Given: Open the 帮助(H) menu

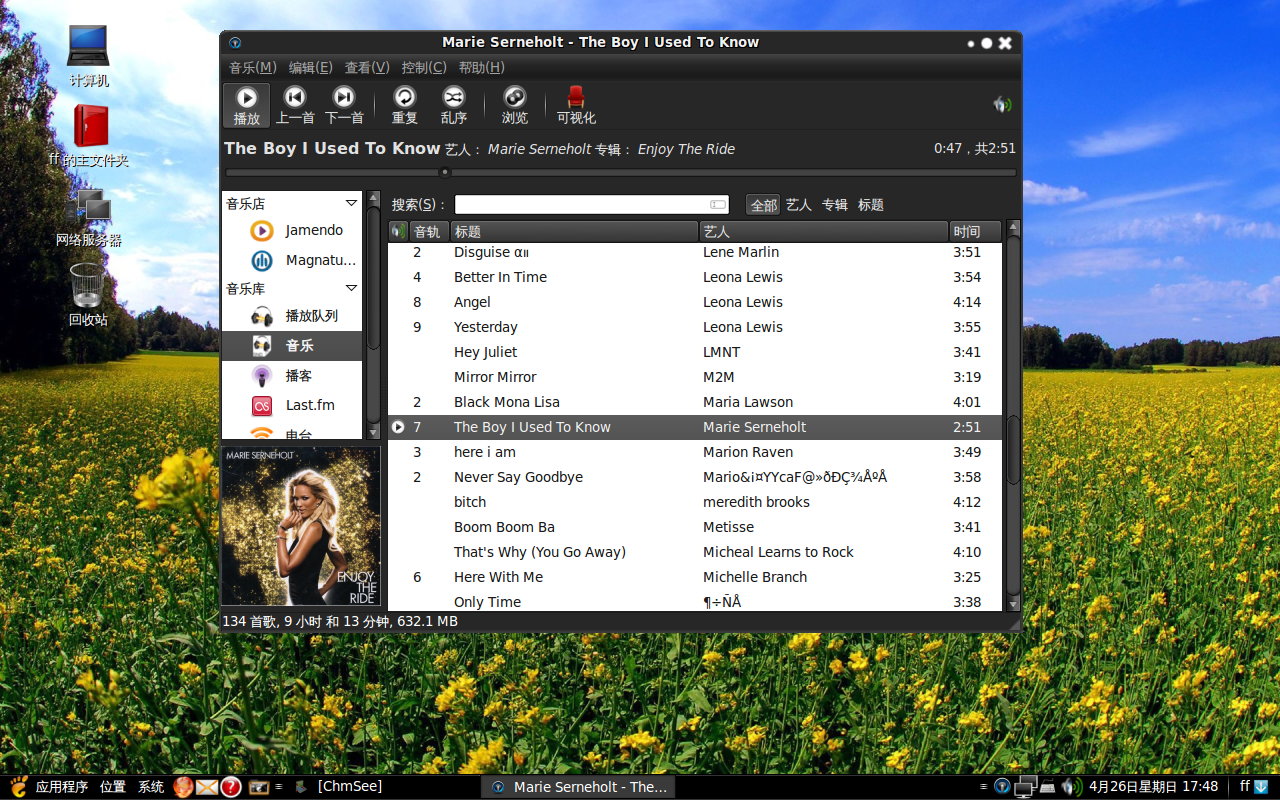Looking at the screenshot, I should 481,67.
